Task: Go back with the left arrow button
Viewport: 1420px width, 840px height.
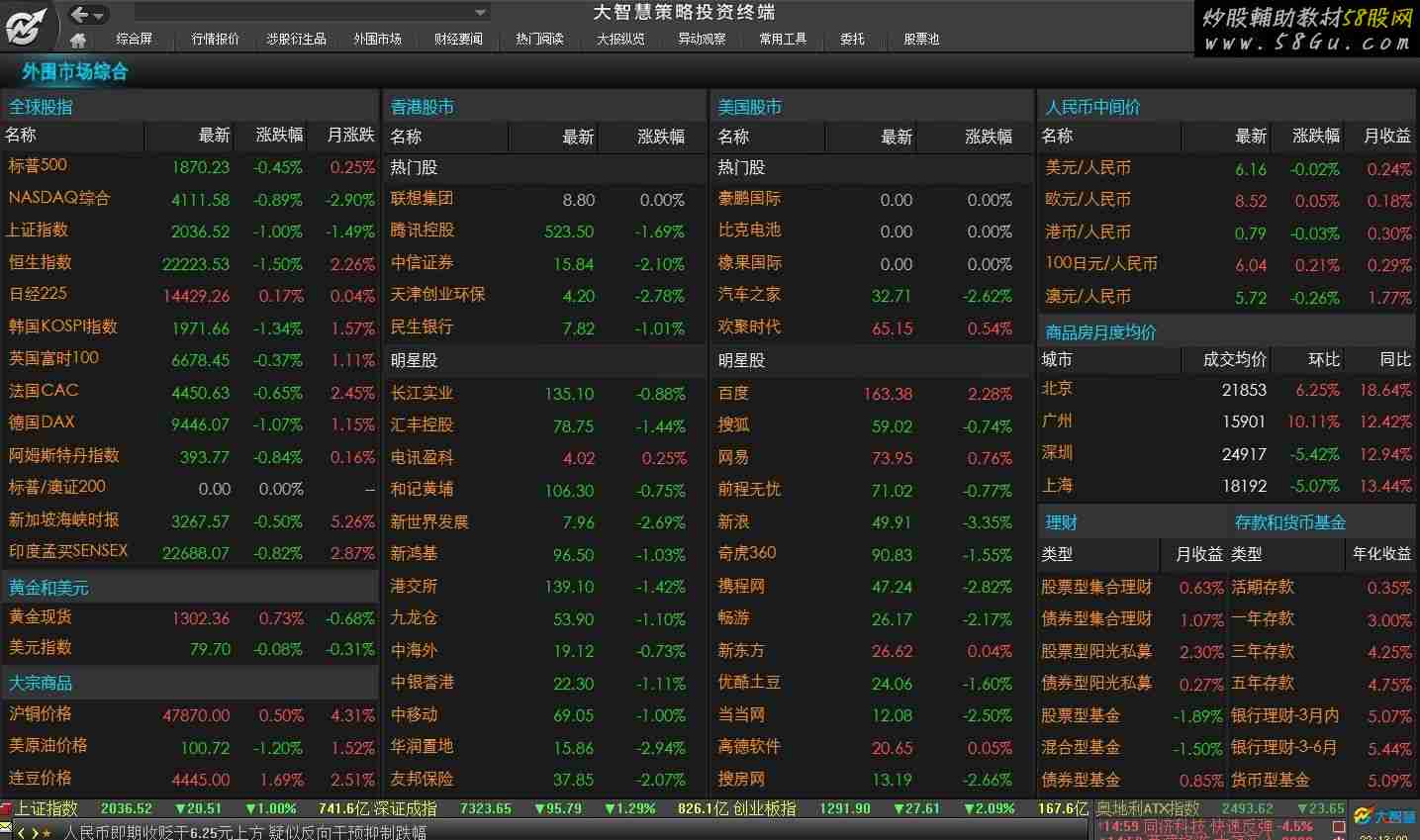Action: click(80, 14)
